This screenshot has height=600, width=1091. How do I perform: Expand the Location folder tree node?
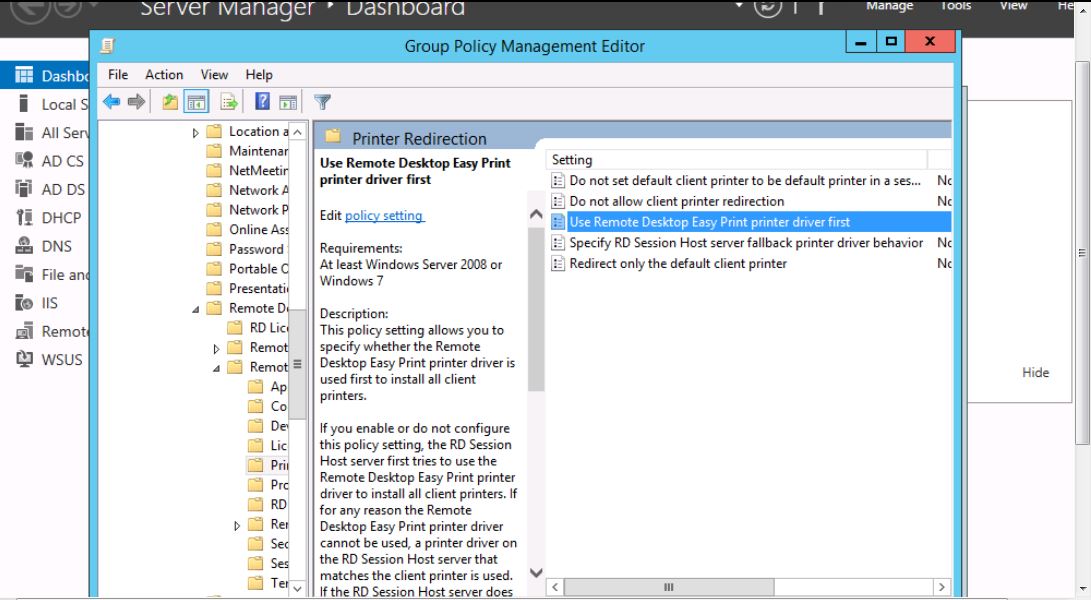tap(197, 132)
